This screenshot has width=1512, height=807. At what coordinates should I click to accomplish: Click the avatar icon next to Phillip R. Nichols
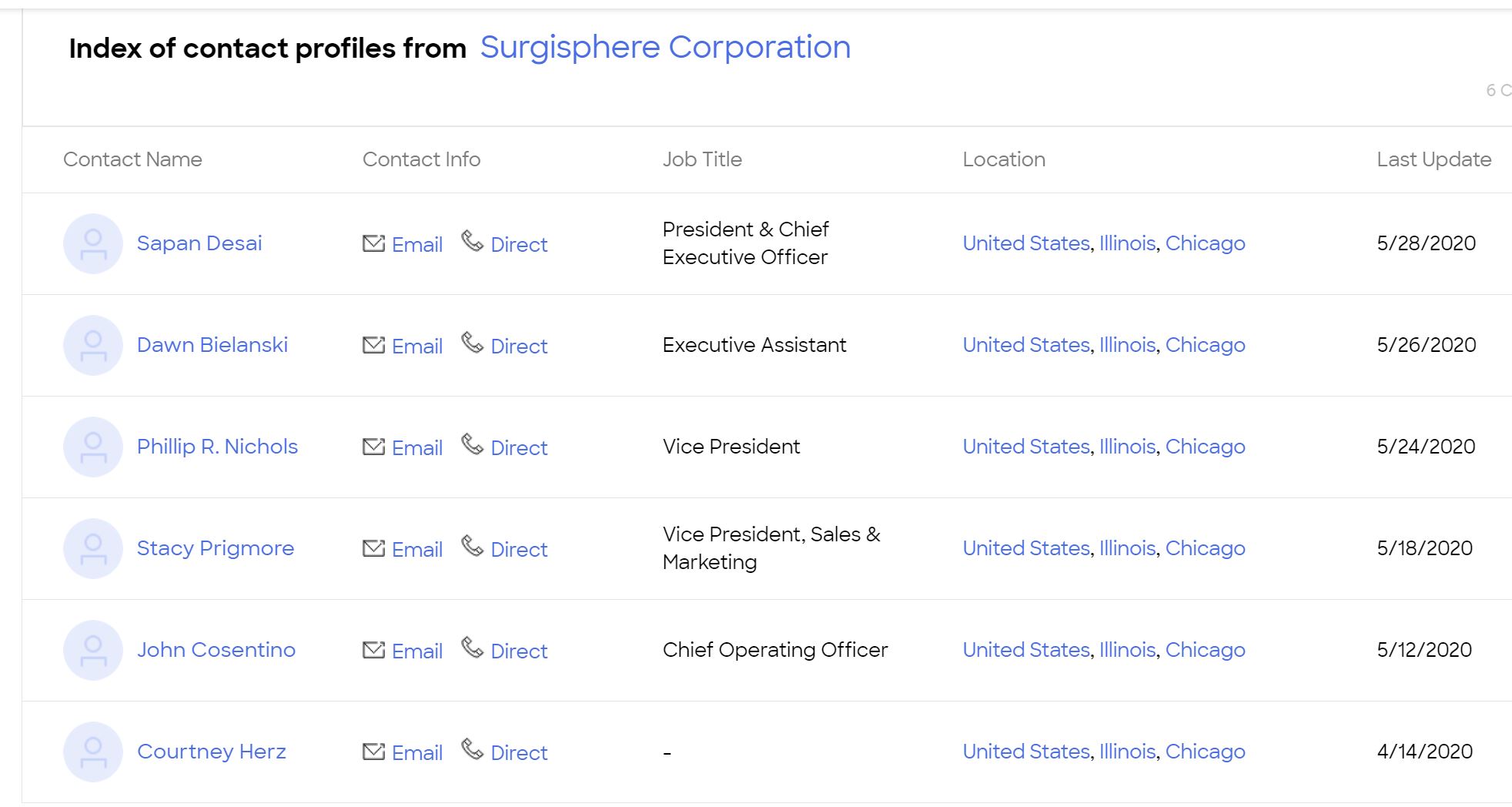point(93,447)
